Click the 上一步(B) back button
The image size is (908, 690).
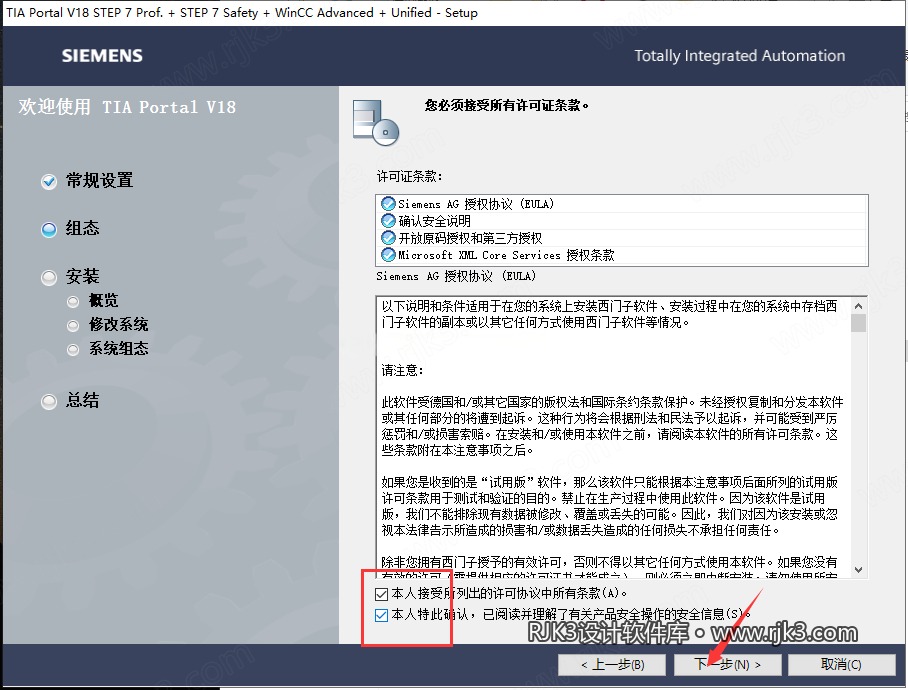point(612,665)
